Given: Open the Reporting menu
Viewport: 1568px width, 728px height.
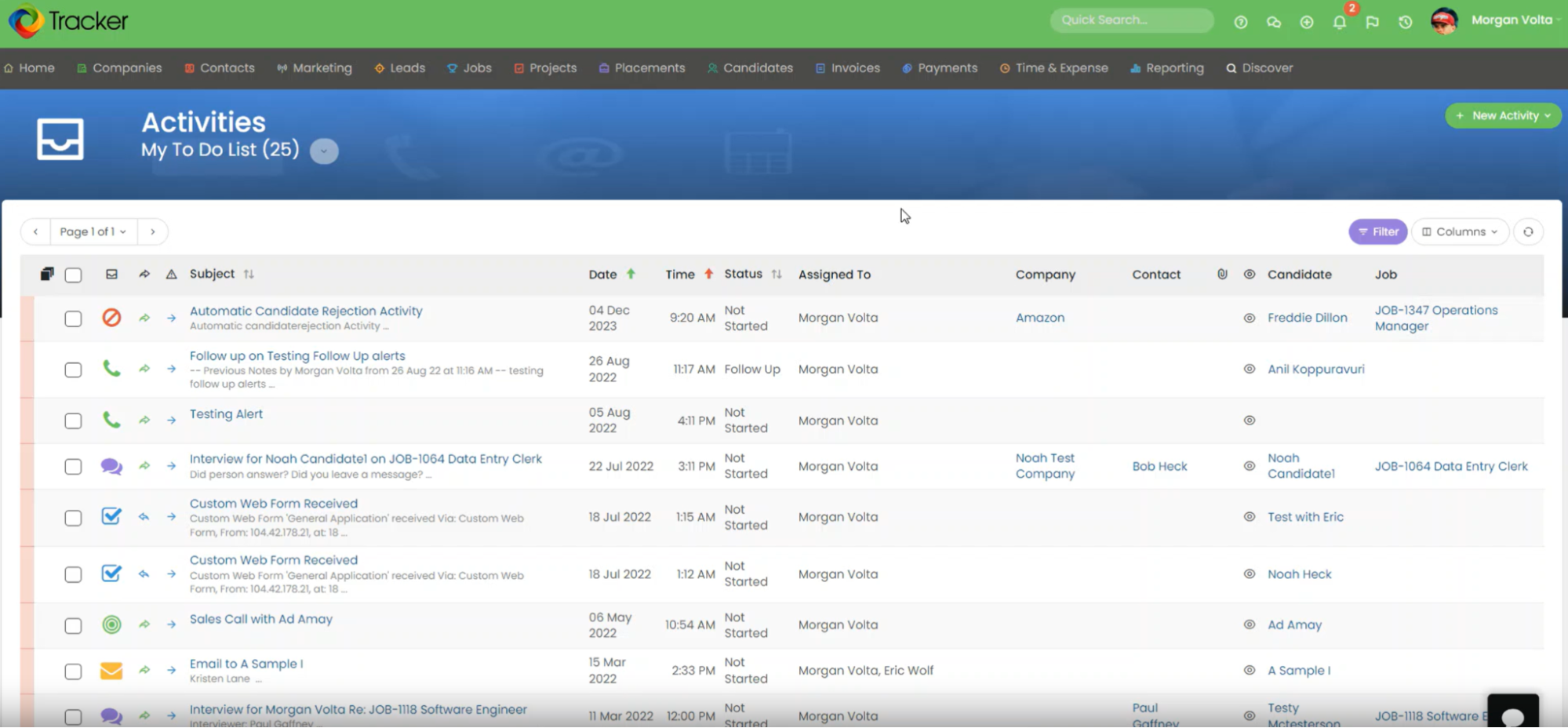Looking at the screenshot, I should click(x=1166, y=68).
